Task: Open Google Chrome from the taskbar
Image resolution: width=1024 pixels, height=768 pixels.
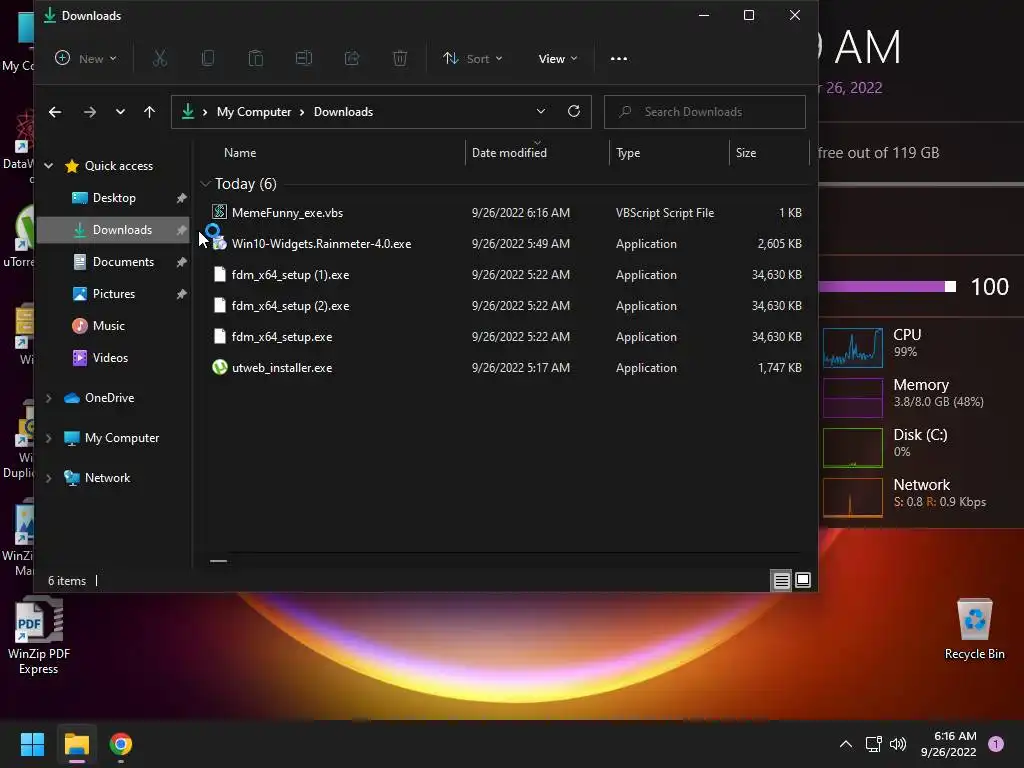Action: point(121,744)
